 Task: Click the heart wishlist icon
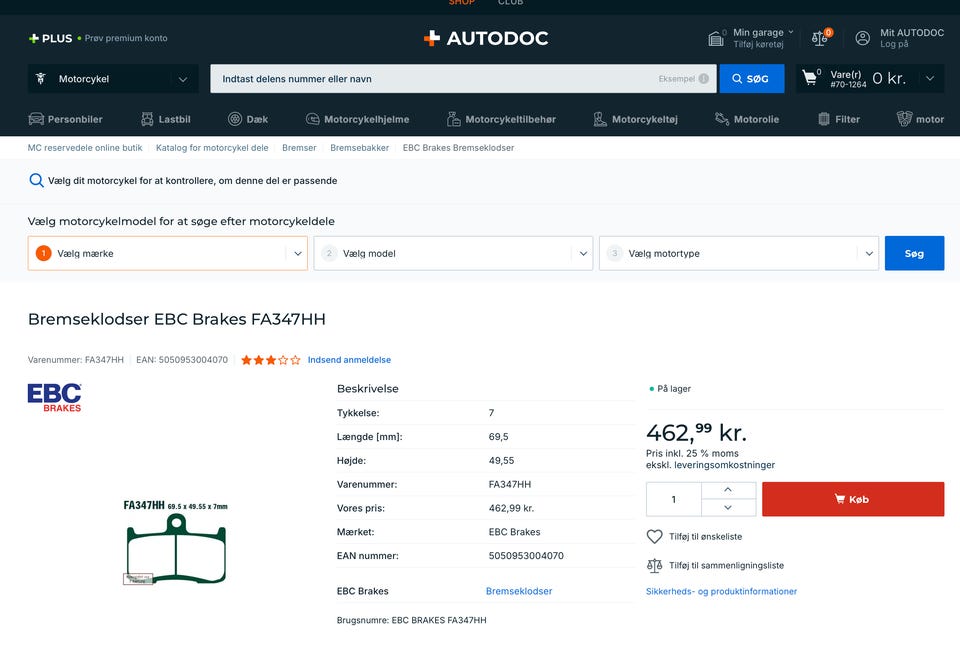654,536
